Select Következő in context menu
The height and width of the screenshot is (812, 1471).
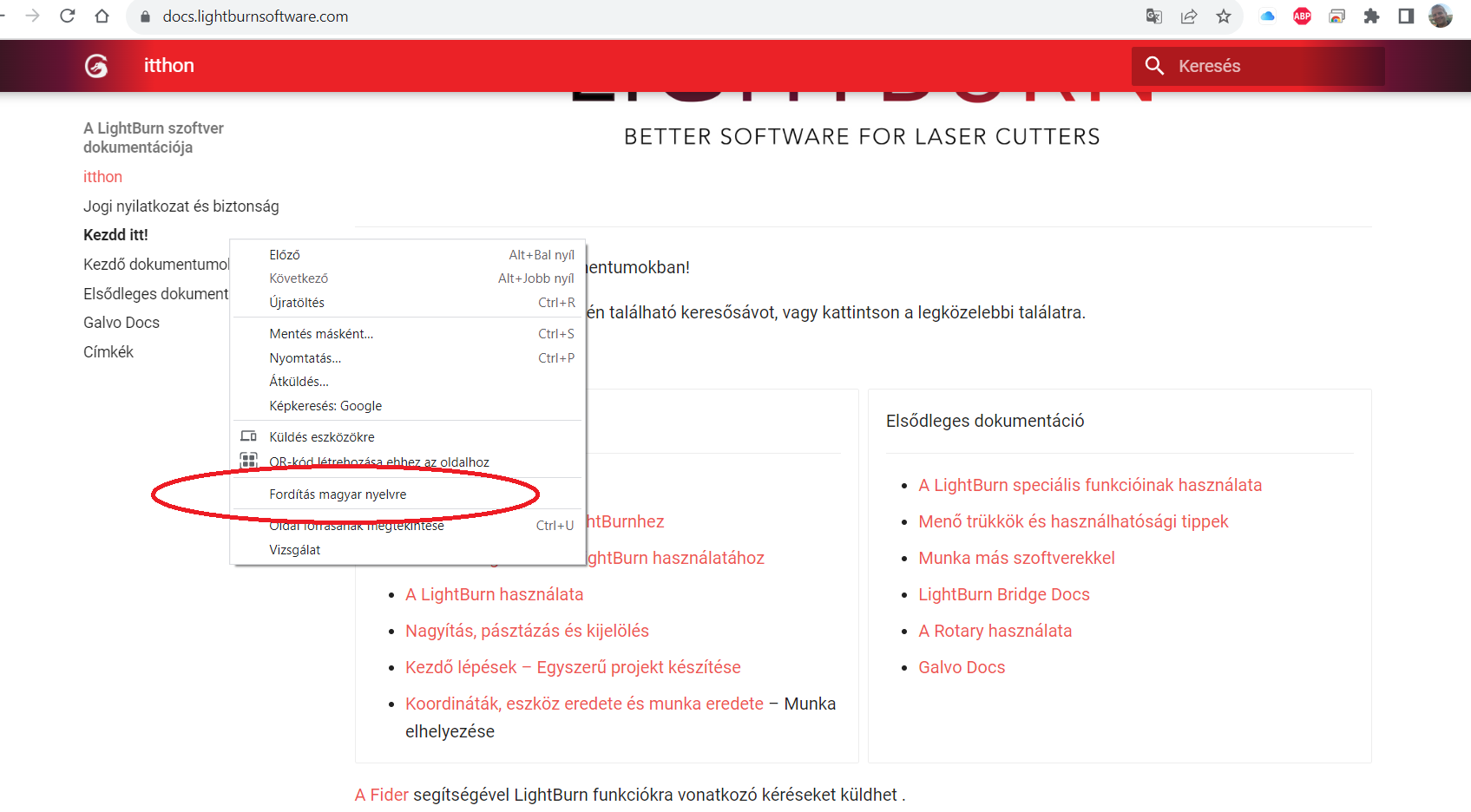click(408, 278)
